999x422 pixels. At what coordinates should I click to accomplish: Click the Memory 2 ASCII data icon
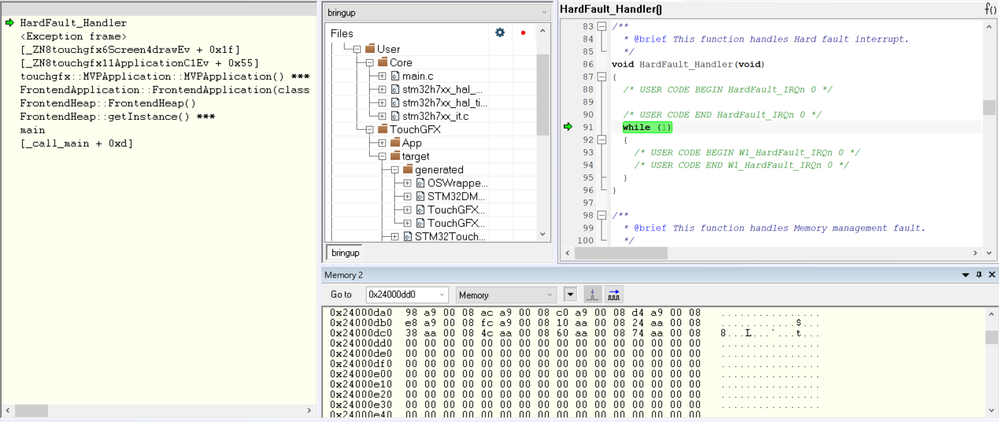(613, 295)
